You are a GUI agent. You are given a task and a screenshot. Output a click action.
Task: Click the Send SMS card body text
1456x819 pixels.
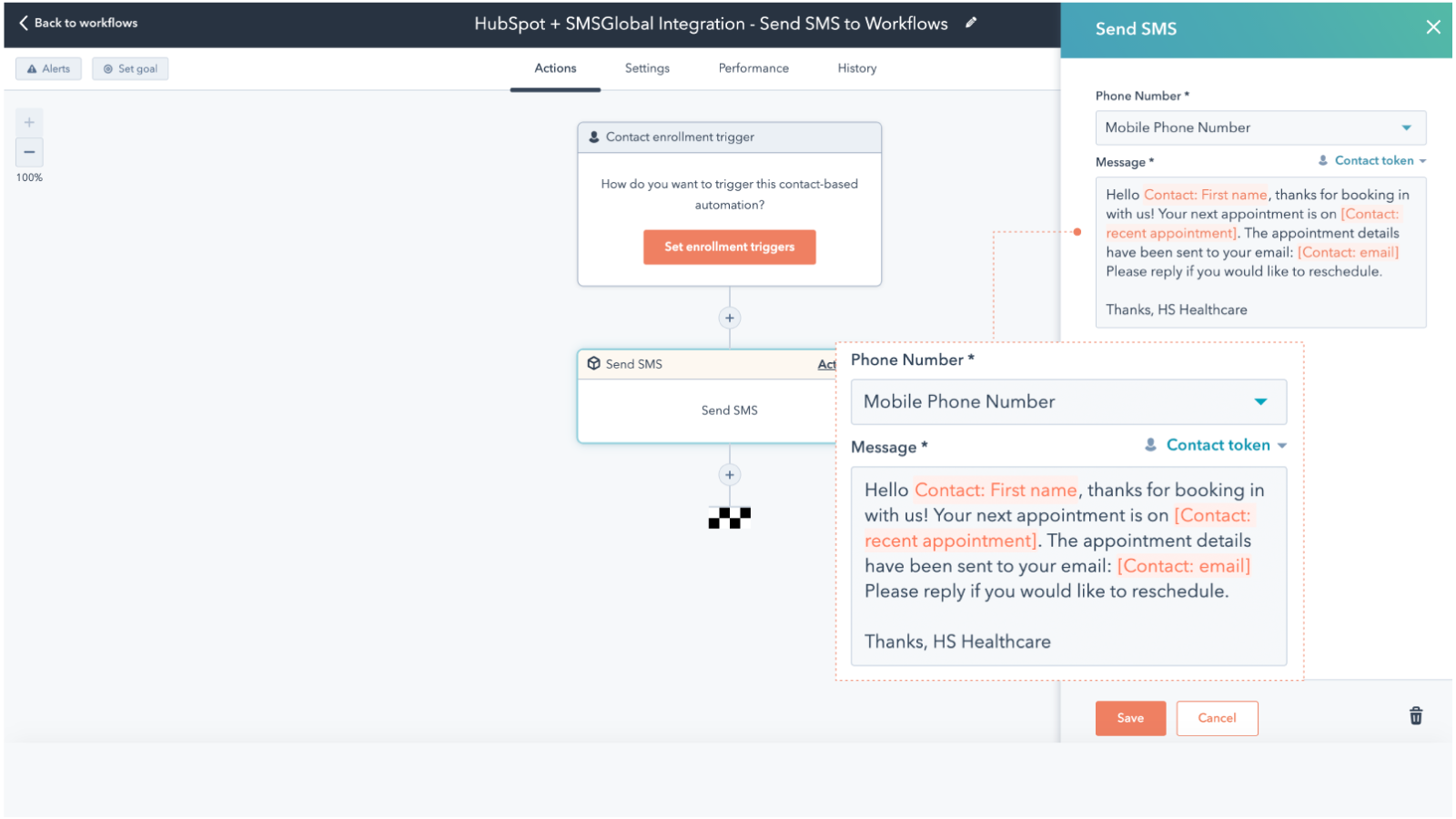point(729,410)
